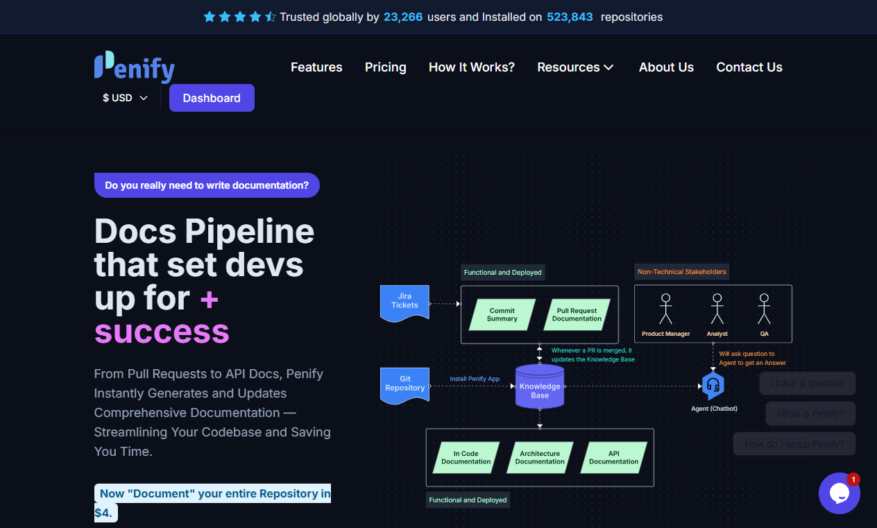Viewport: 877px width, 528px height.
Task: Click the five-star rating icons
Action: click(x=239, y=17)
